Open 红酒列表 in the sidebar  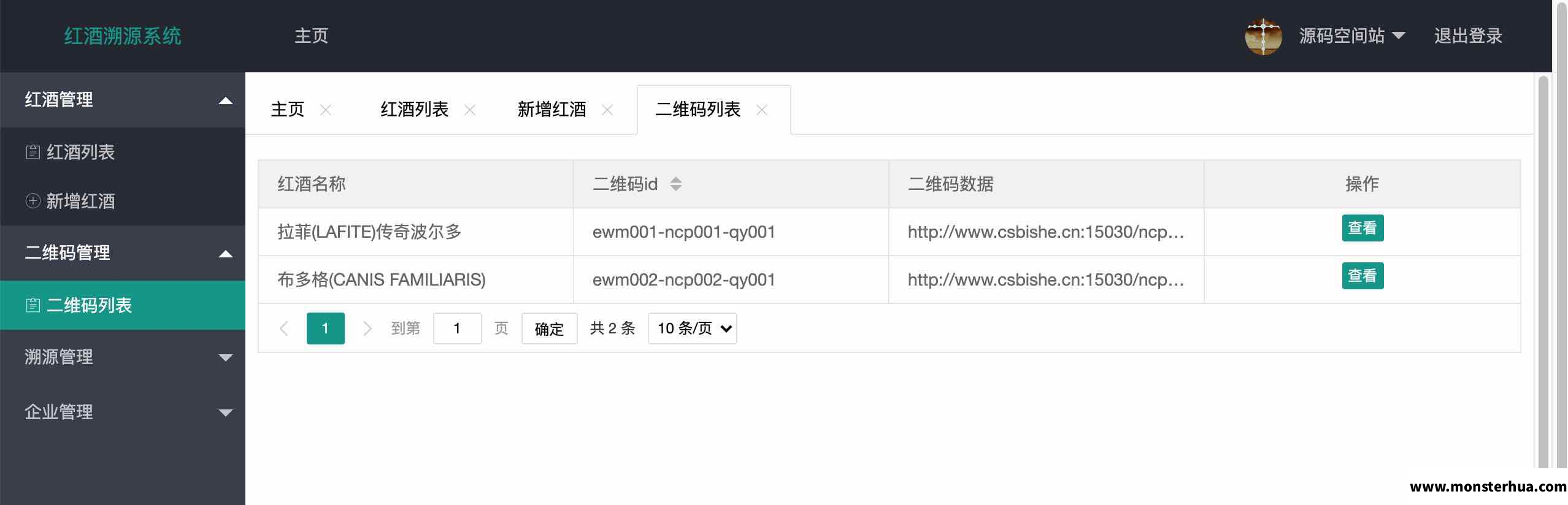(x=123, y=152)
